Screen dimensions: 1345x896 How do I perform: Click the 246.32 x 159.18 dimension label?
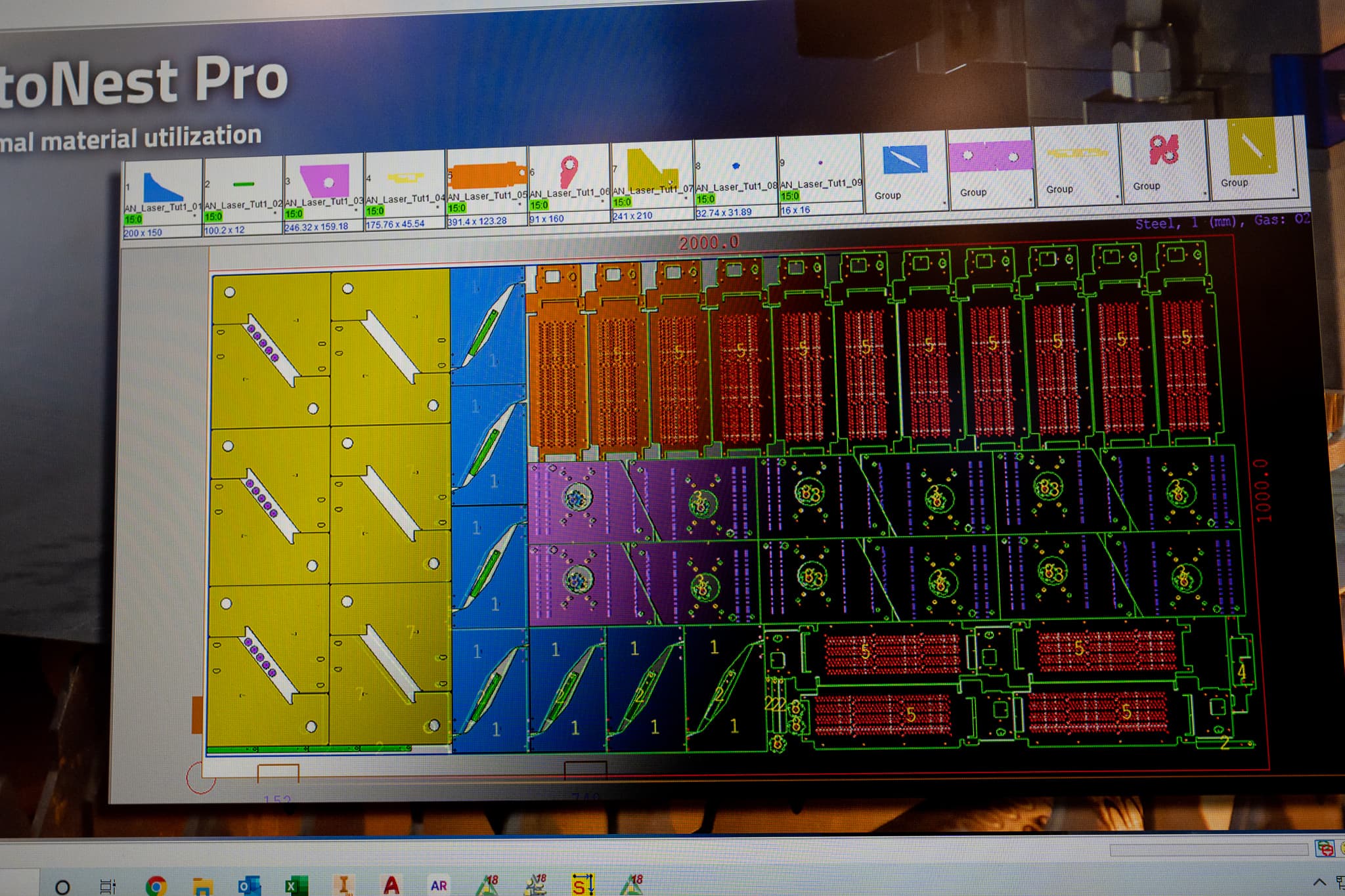tap(316, 226)
